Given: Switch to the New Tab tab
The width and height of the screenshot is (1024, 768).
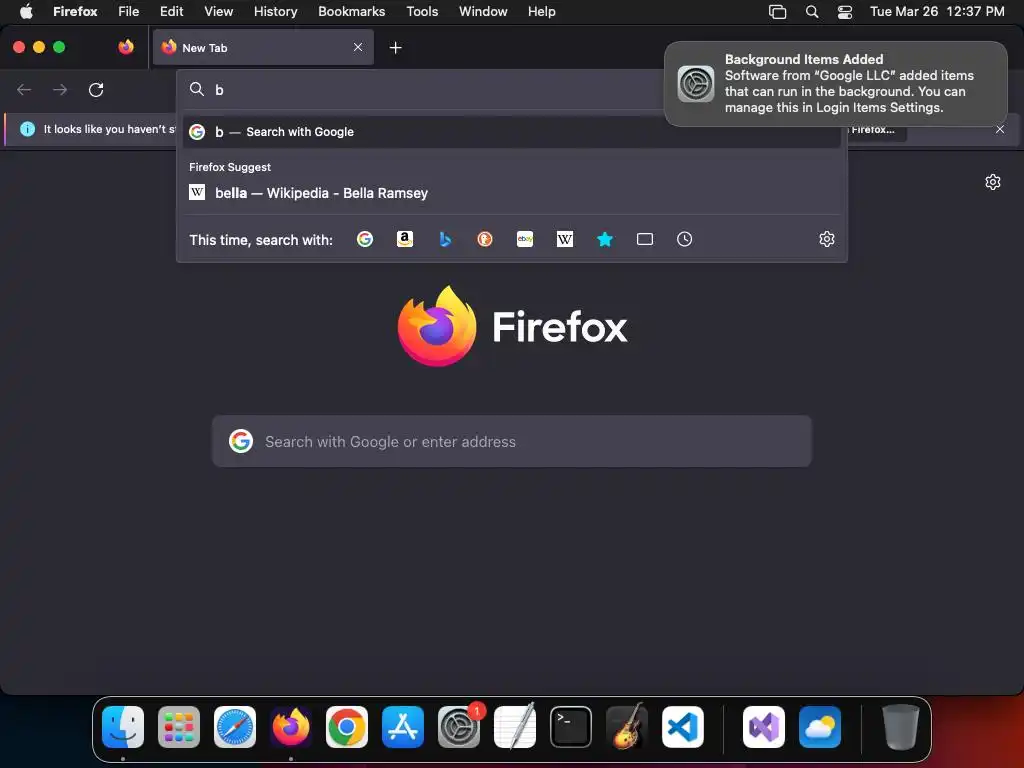Looking at the screenshot, I should [x=263, y=47].
